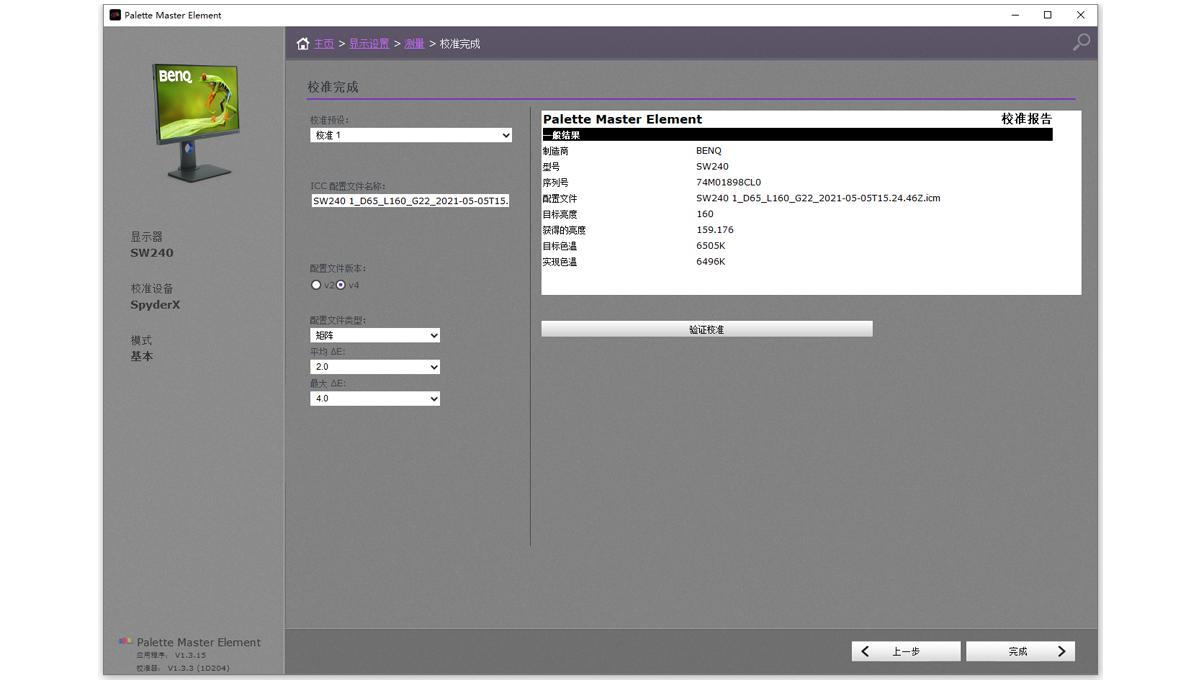
Task: Click the Palette Master Element logo at bottom left
Action: point(125,642)
